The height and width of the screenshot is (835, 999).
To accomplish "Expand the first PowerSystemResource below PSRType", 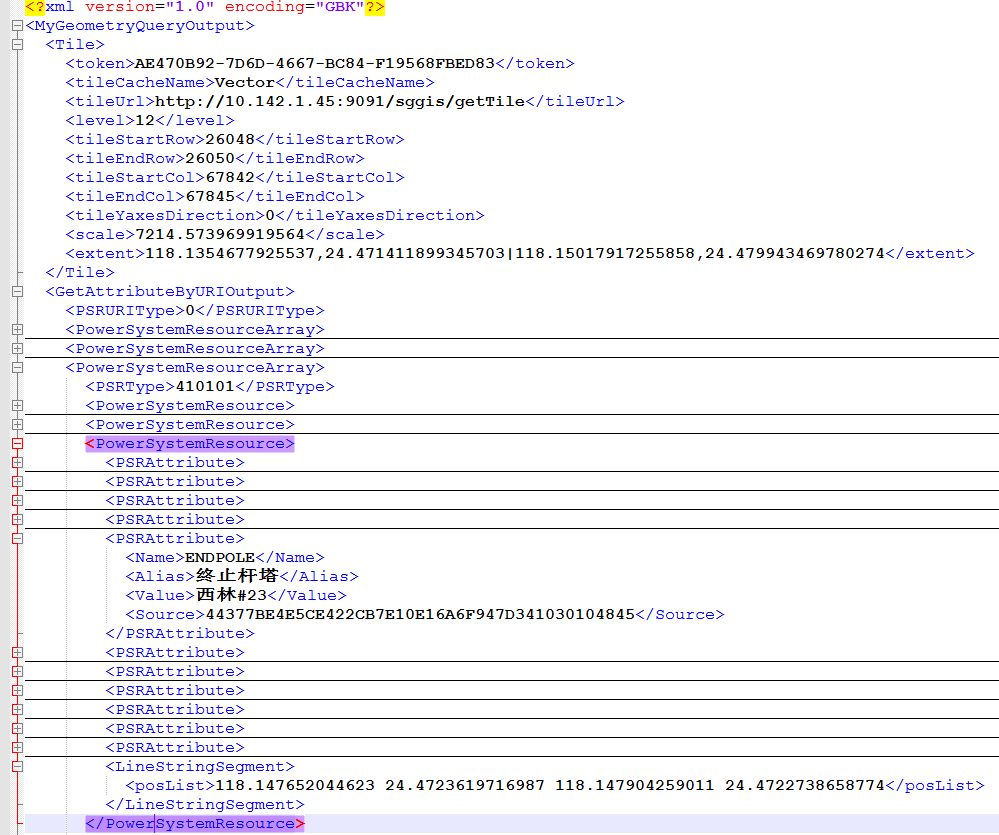I will tap(18, 406).
